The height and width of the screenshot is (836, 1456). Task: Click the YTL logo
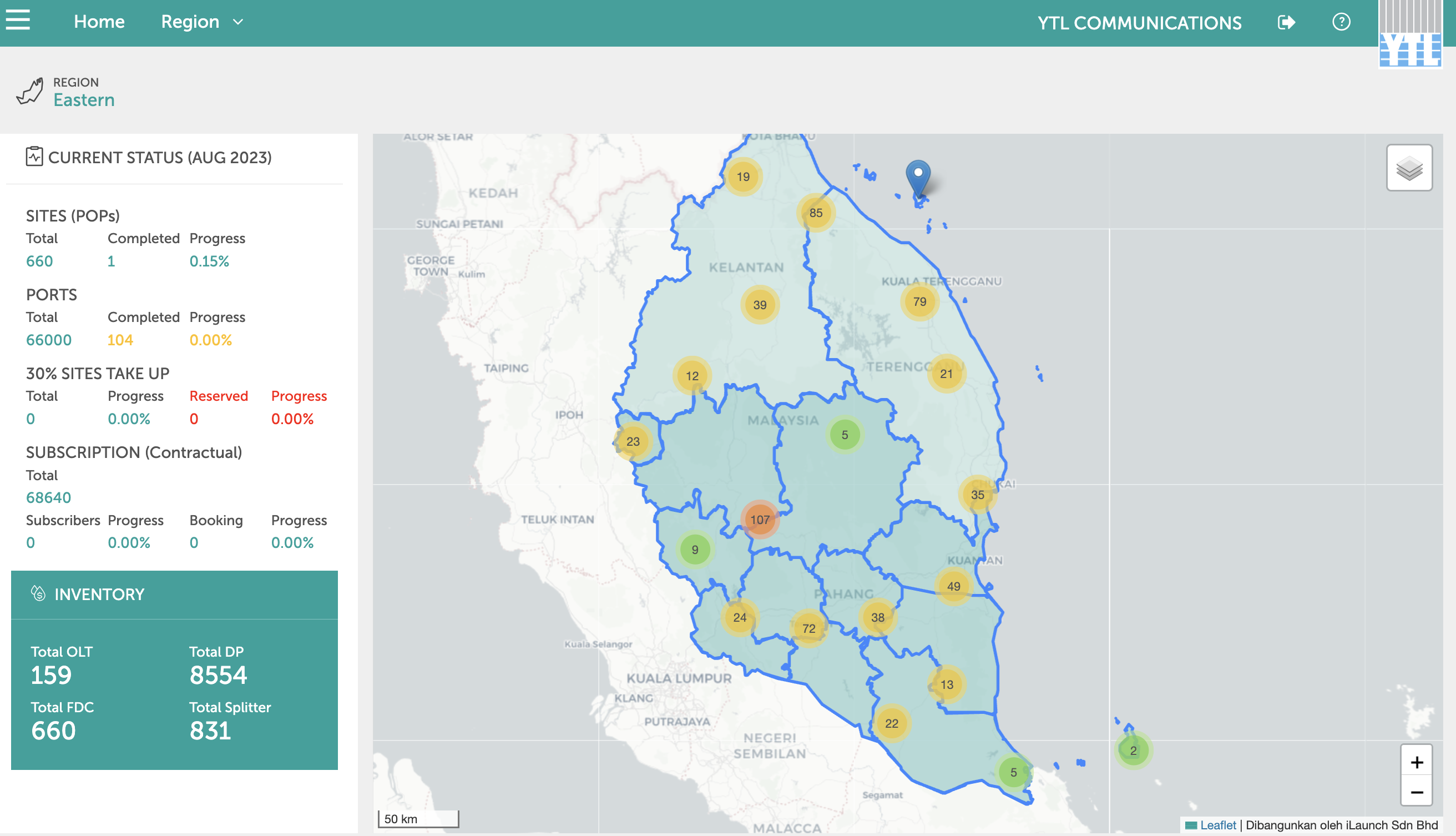1409,36
